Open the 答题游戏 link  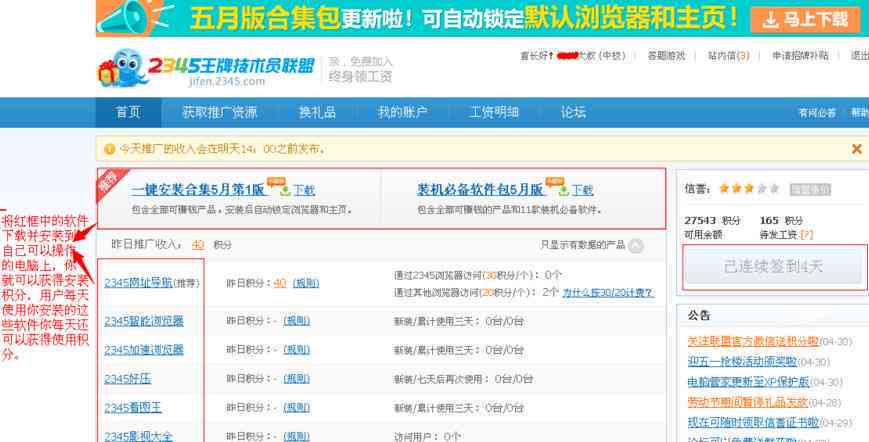[666, 55]
